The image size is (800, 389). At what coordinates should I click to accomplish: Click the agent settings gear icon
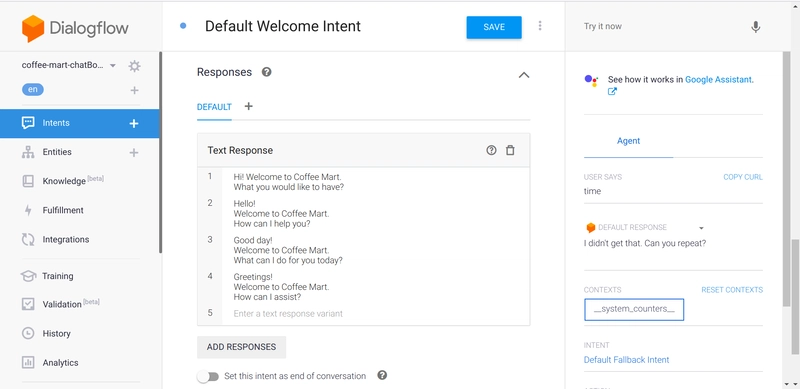134,66
